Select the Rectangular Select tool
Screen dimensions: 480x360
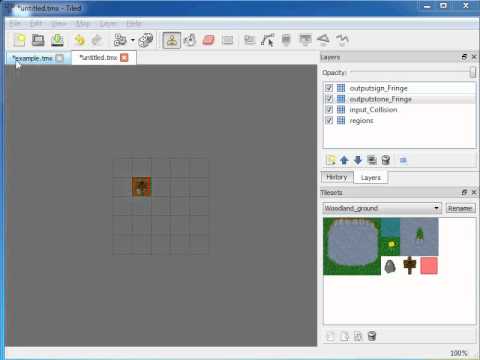tap(228, 40)
